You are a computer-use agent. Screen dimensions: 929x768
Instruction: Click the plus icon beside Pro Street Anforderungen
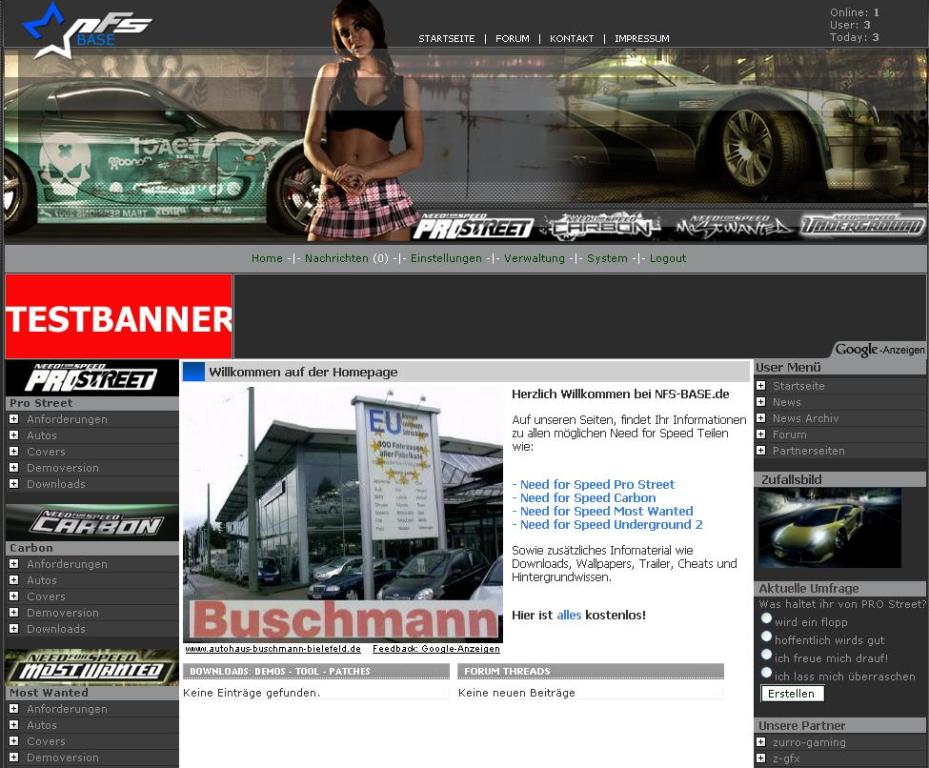pos(14,419)
